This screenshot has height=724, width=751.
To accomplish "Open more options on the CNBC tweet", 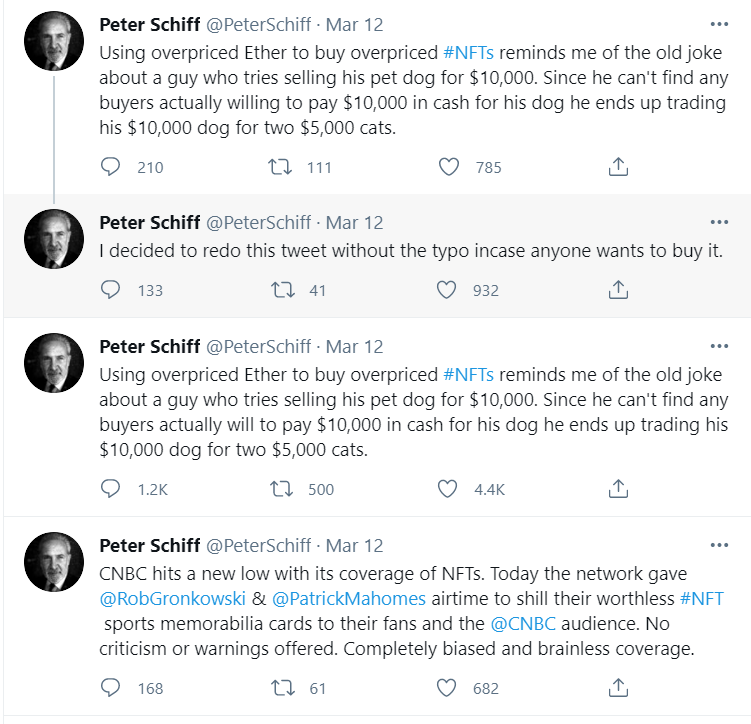I will [719, 545].
